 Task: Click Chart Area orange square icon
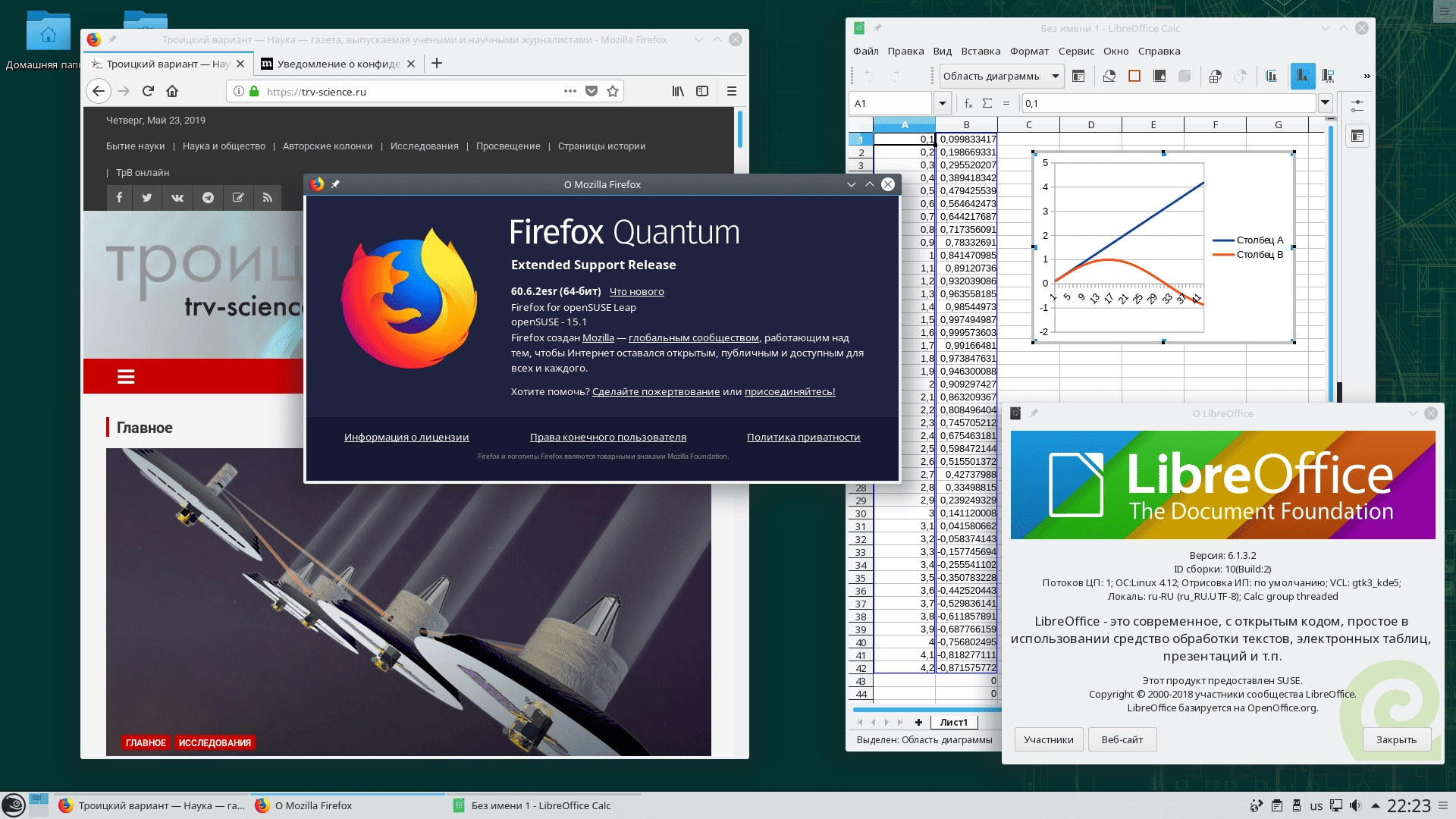(x=1134, y=76)
